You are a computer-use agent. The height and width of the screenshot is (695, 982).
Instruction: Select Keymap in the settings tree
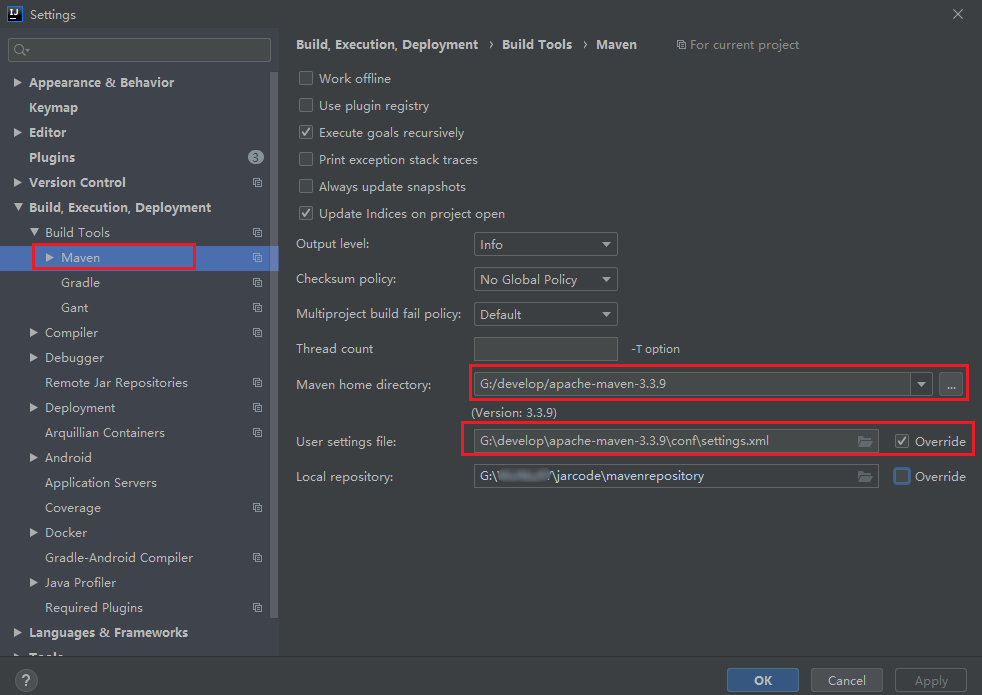53,108
